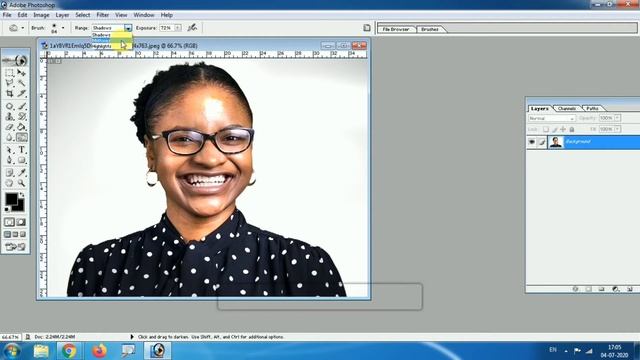The image size is (640, 360).
Task: Select the Rectangle shape tool
Action: [x=22, y=160]
